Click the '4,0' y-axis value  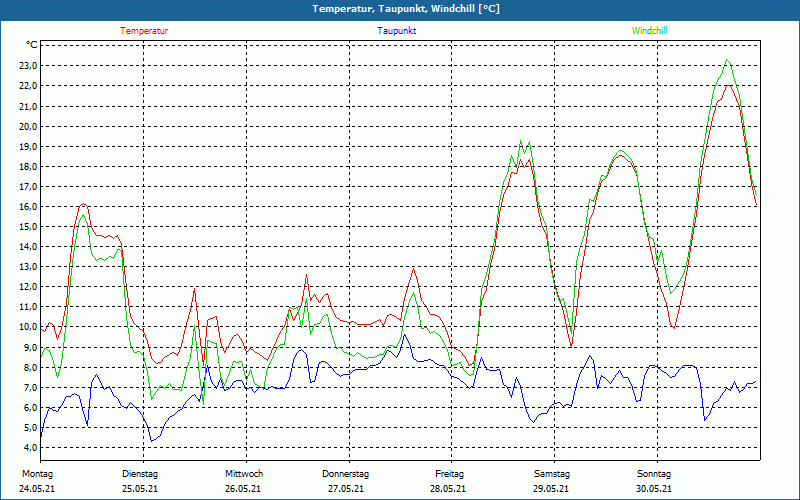[x=30, y=447]
